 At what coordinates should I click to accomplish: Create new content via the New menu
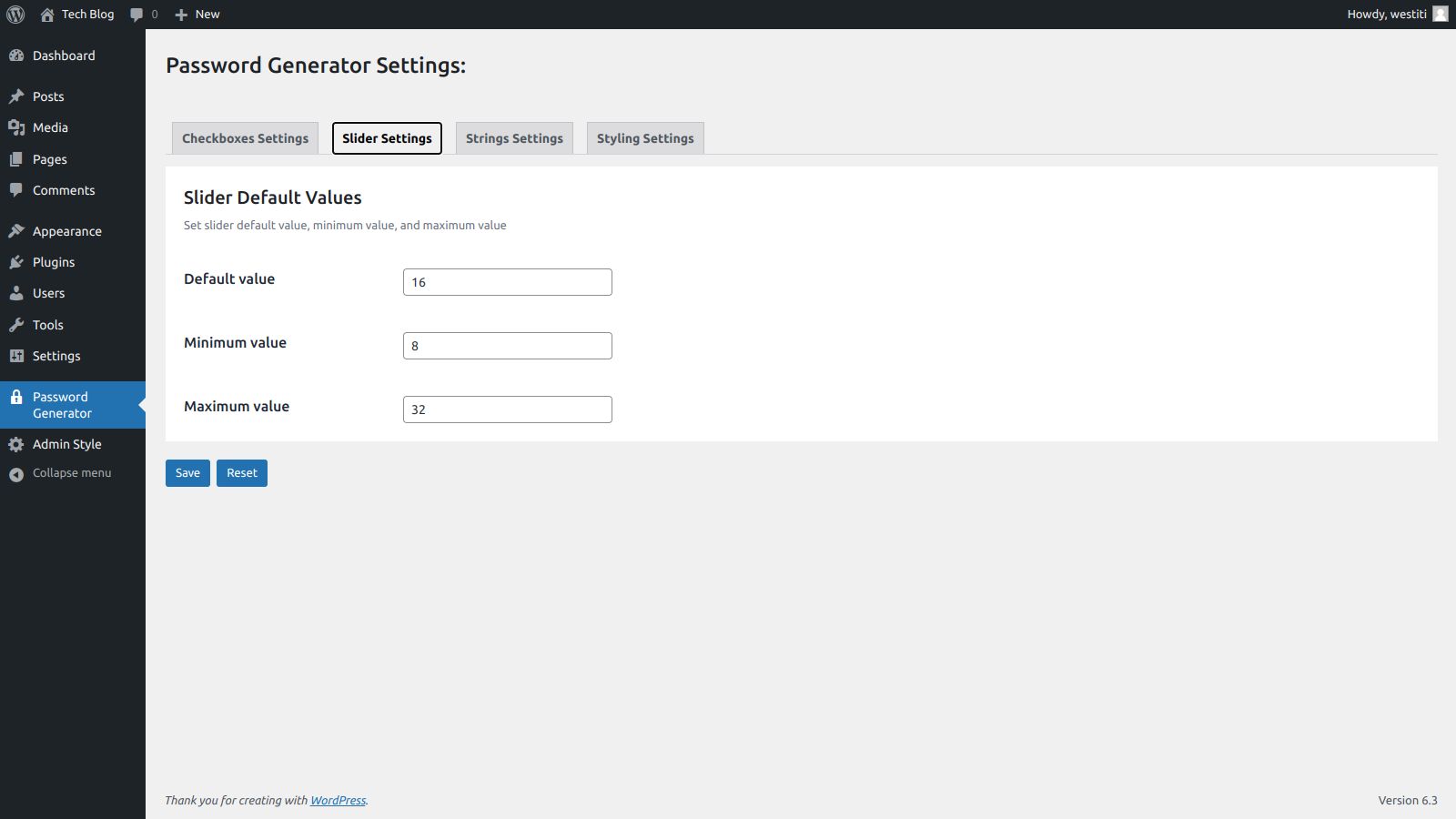tap(196, 14)
